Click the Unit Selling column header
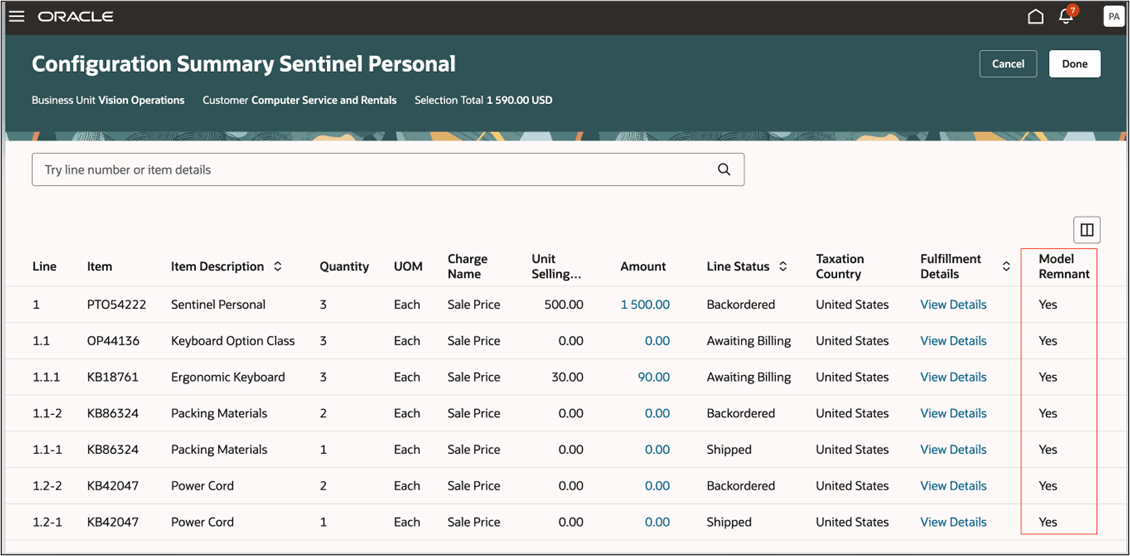 pyautogui.click(x=556, y=266)
